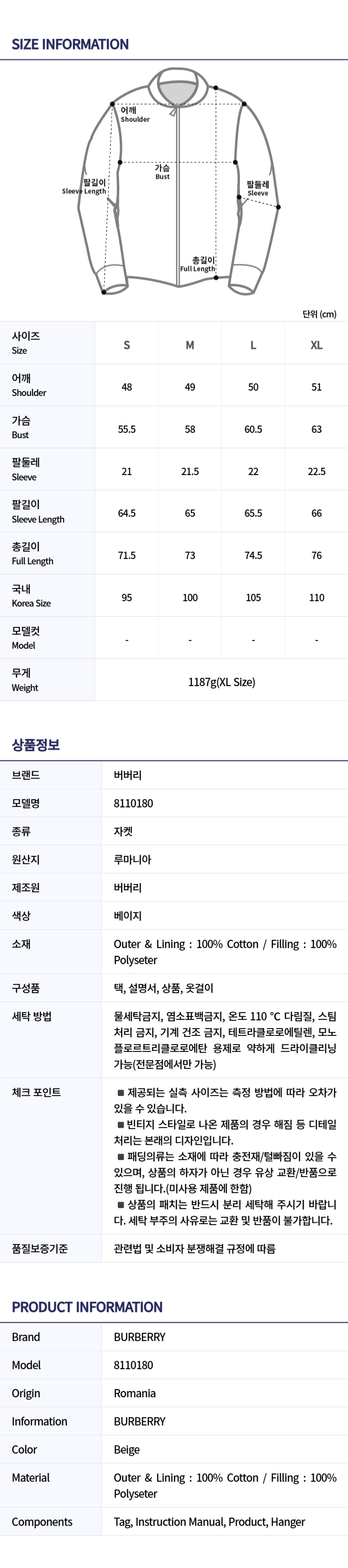Click the SIZE INFORMATION heading

pos(70,44)
